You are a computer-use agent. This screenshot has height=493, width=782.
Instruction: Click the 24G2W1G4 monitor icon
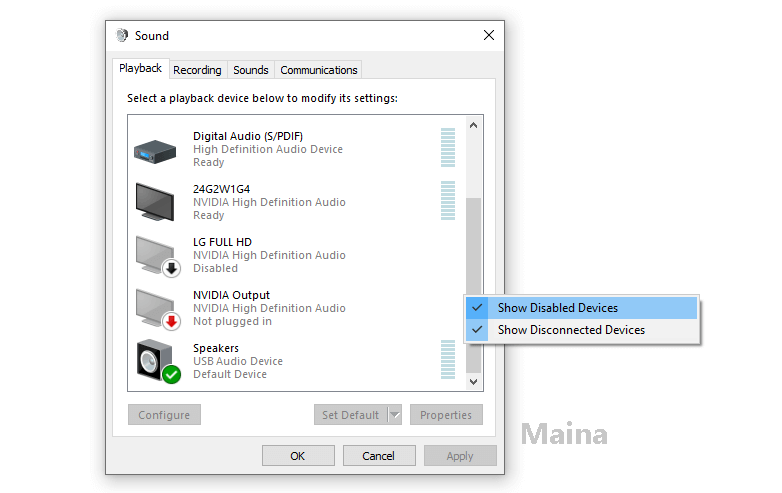[x=155, y=202]
